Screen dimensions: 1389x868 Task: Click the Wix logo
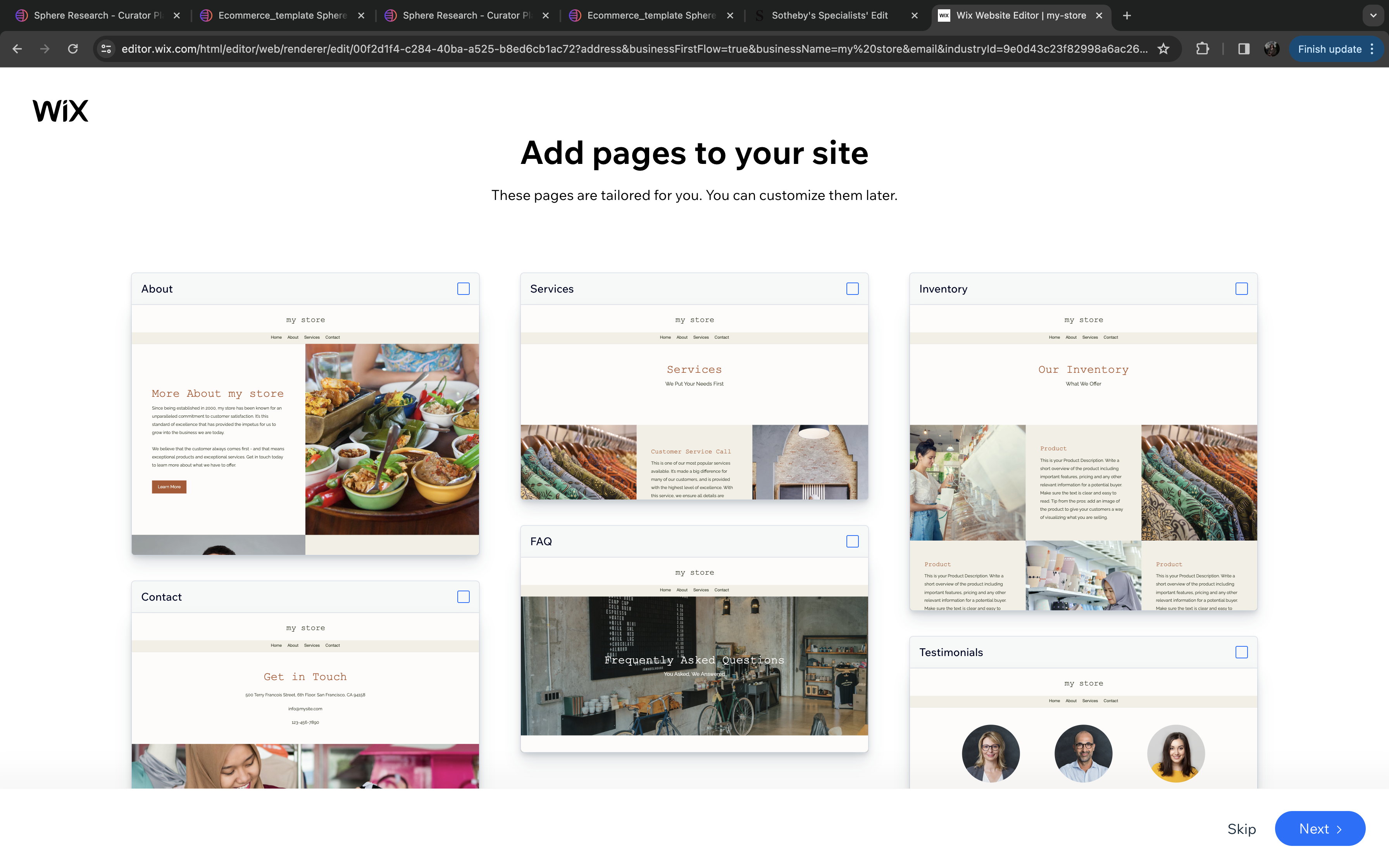[x=60, y=111]
